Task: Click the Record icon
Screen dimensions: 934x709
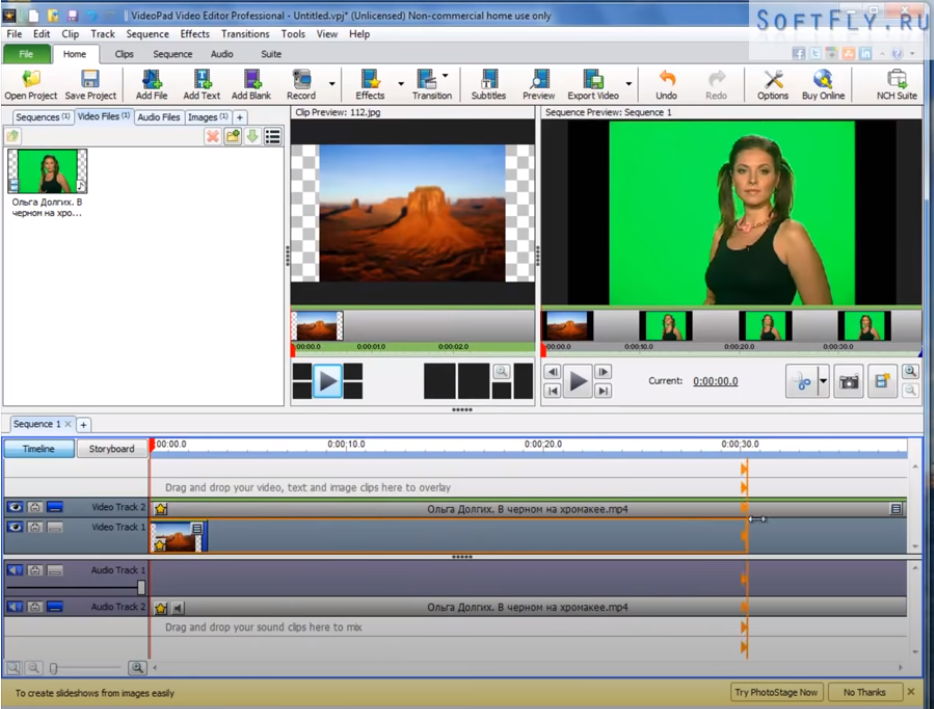Action: pos(301,85)
